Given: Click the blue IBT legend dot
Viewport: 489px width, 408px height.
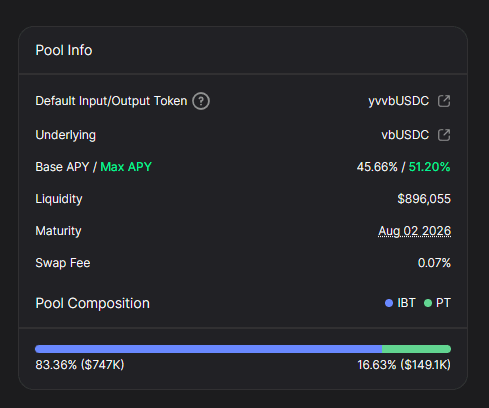Looking at the screenshot, I should pyautogui.click(x=389, y=303).
